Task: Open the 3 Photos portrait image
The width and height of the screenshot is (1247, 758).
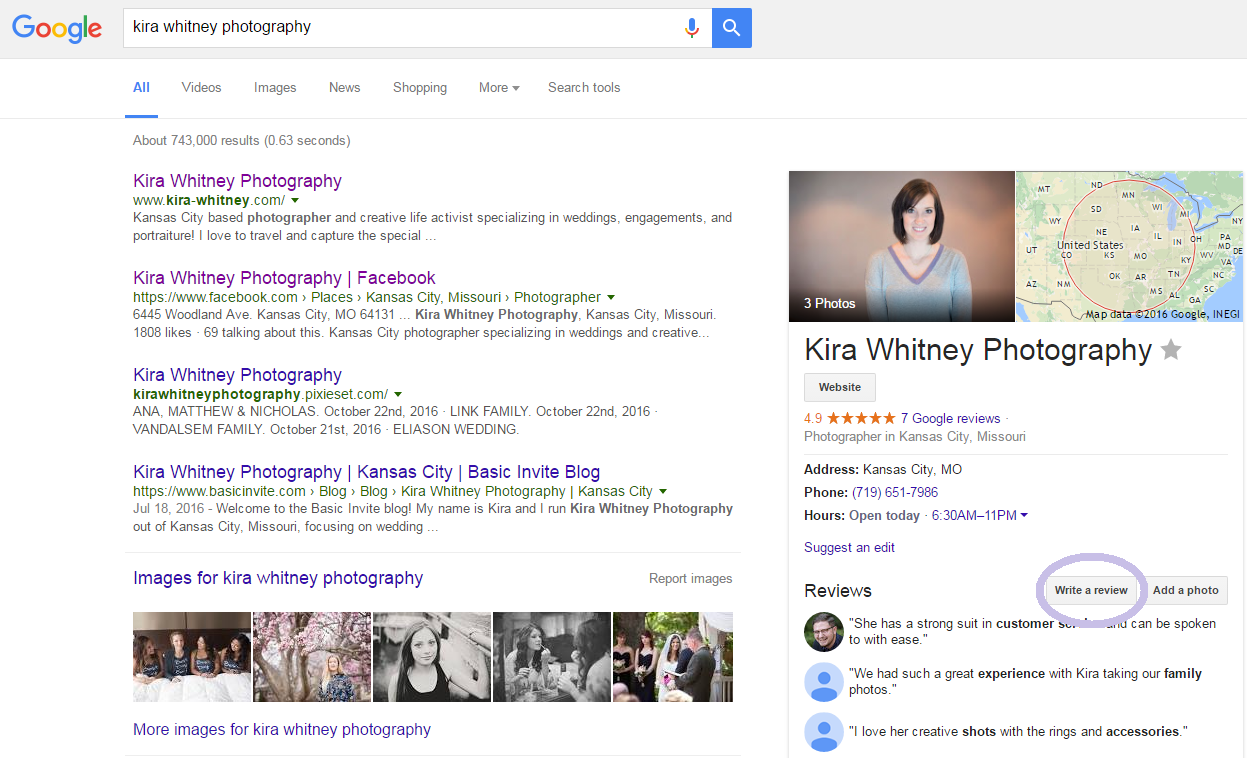Action: (901, 246)
